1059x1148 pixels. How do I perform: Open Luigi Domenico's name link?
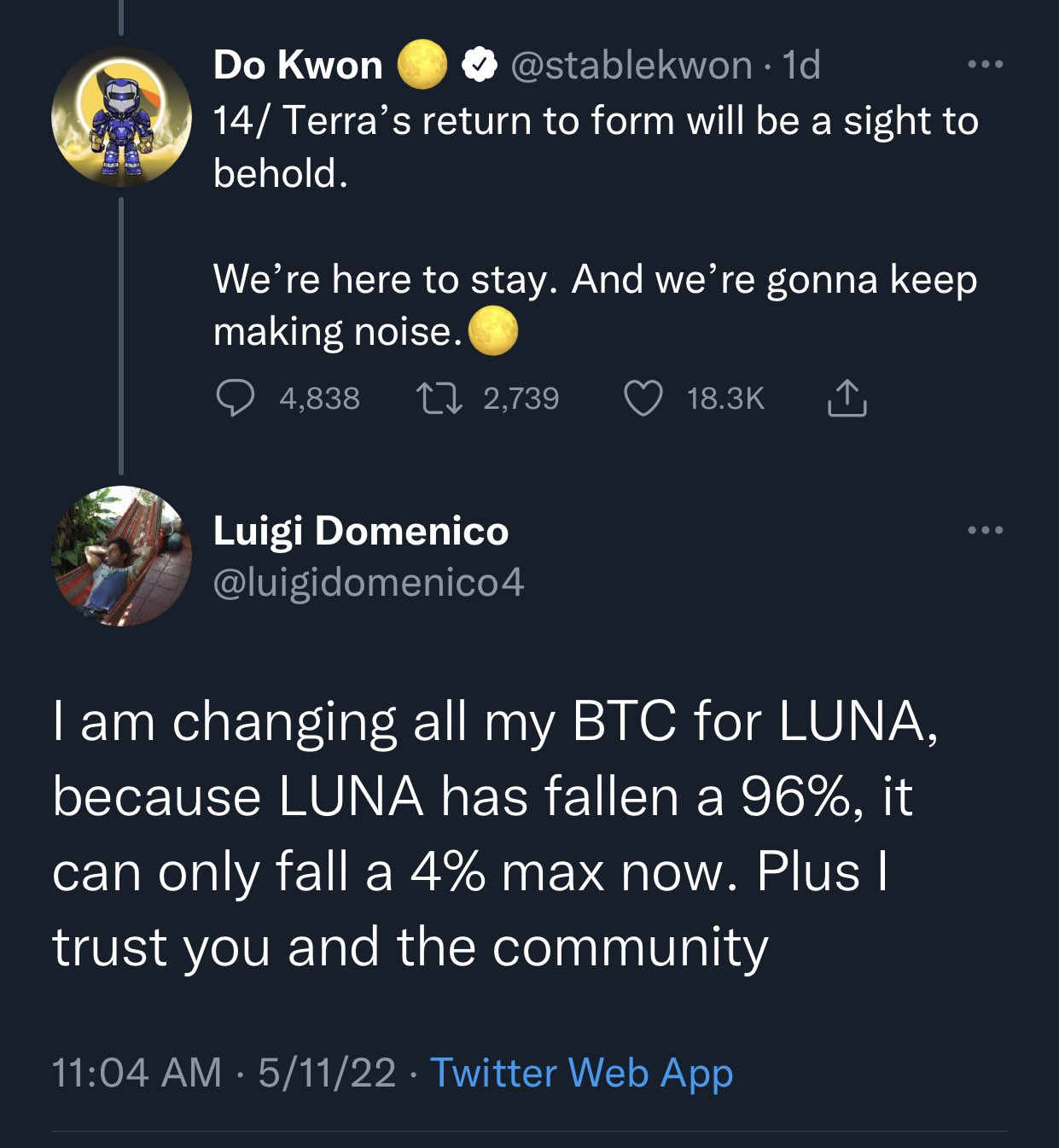tap(361, 531)
